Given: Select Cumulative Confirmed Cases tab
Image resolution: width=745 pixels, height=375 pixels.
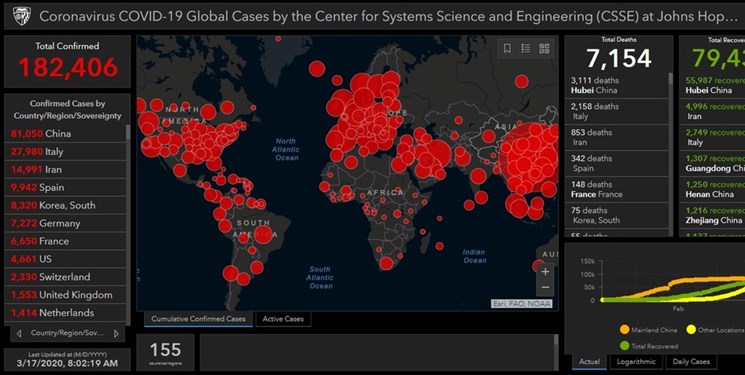Looking at the screenshot, I should 199,319.
